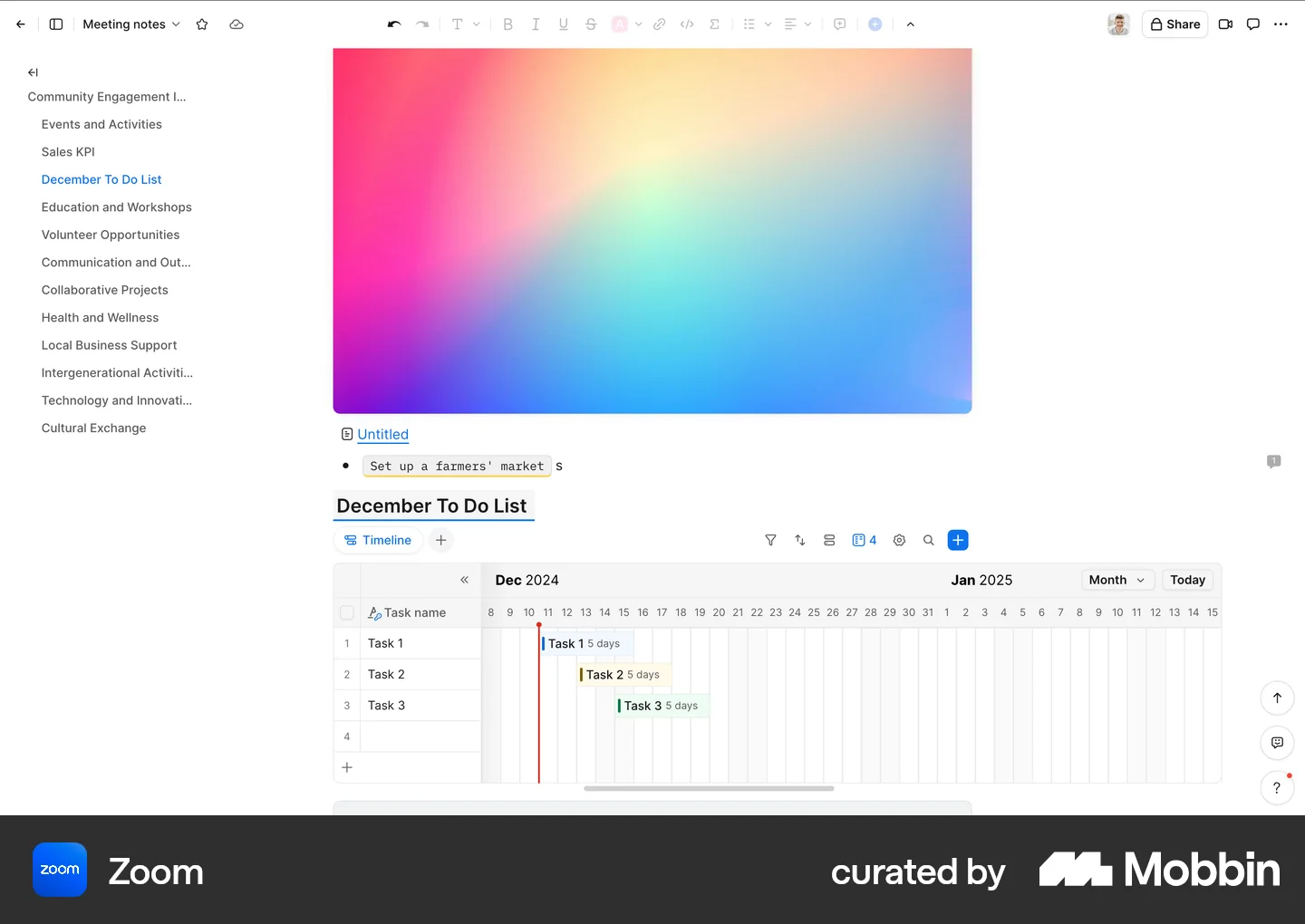This screenshot has height=924, width=1305.
Task: Jump to Today in the timeline
Action: (1187, 580)
